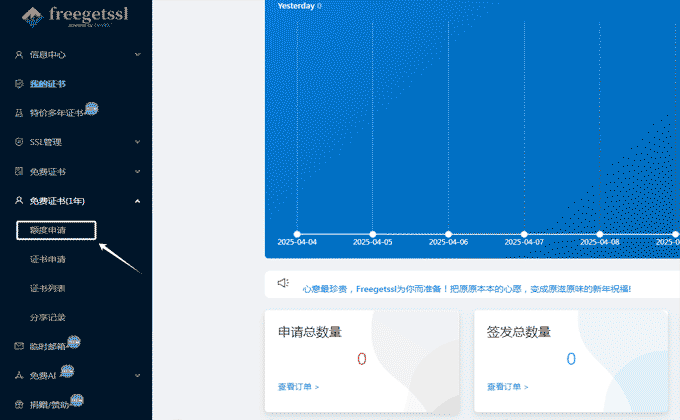The width and height of the screenshot is (680, 420).
Task: Expand the SSL管理 submenu arrow
Action: point(137,142)
